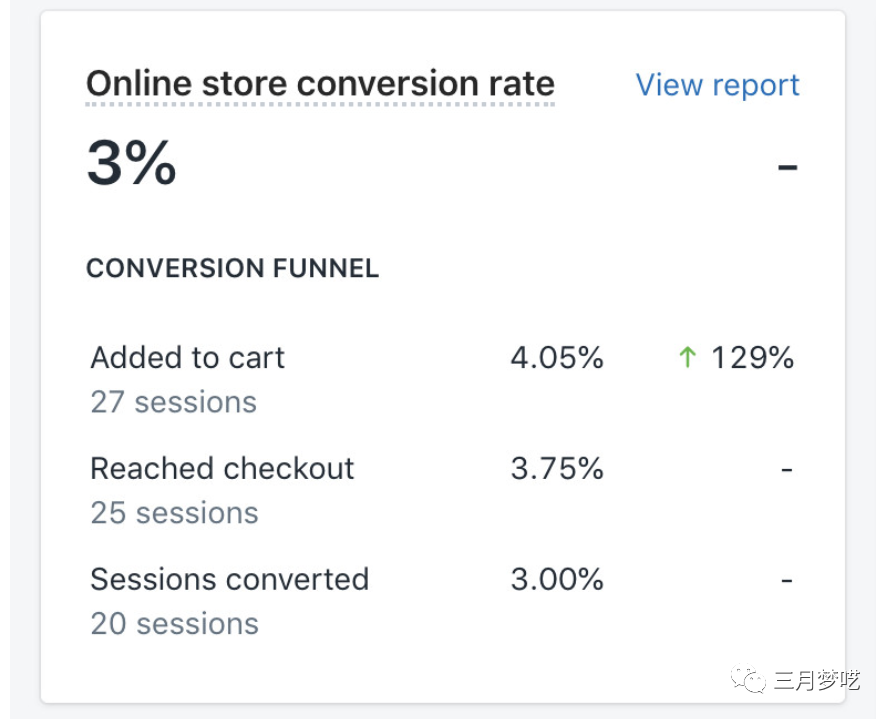Open the View report link
Image resolution: width=889 pixels, height=719 pixels.
717,85
